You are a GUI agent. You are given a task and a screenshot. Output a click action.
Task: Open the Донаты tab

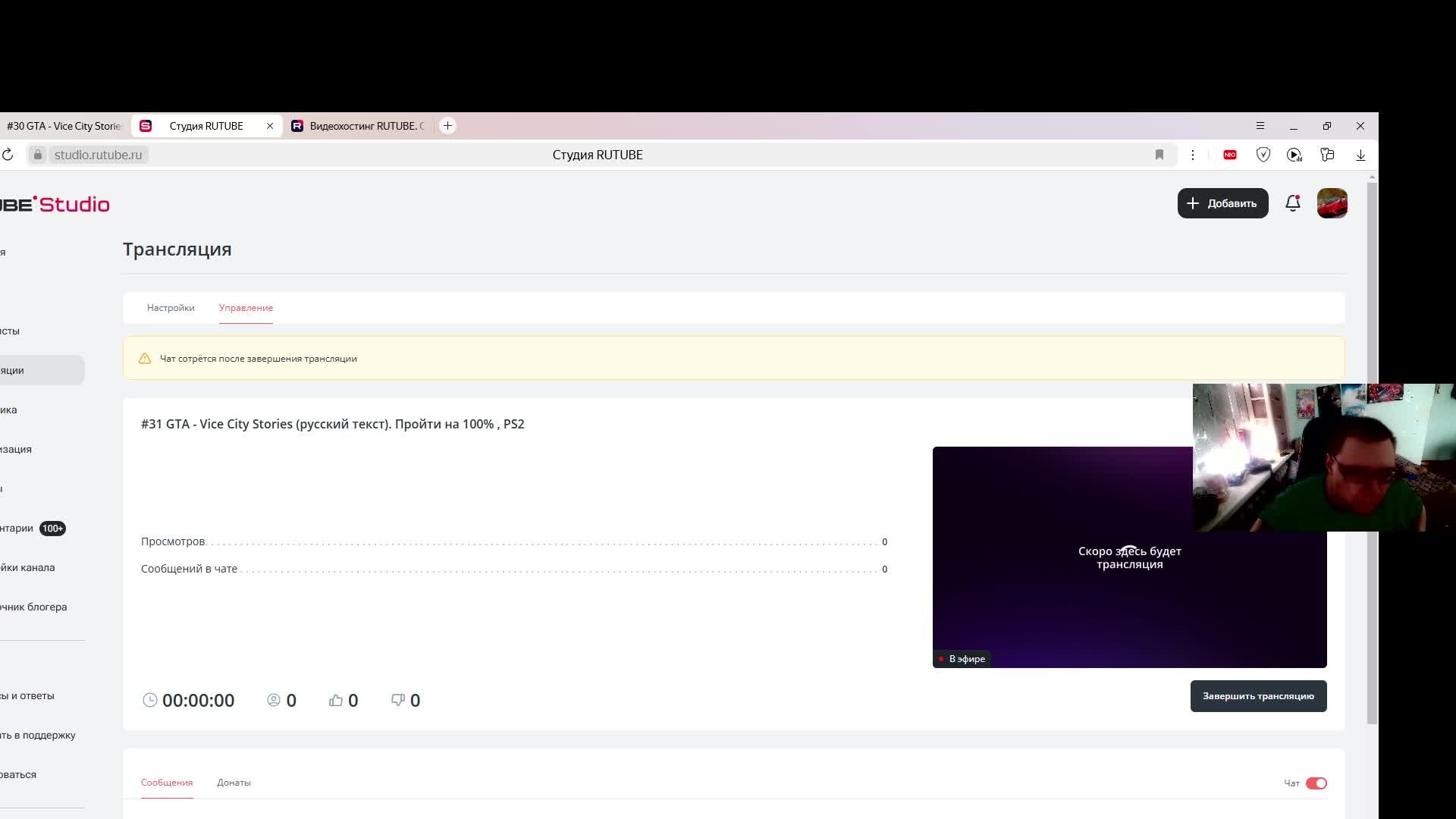(234, 783)
